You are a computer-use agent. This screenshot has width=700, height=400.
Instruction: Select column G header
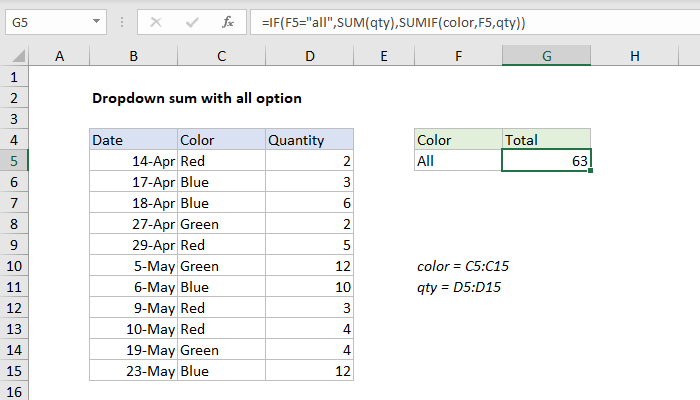coord(546,57)
